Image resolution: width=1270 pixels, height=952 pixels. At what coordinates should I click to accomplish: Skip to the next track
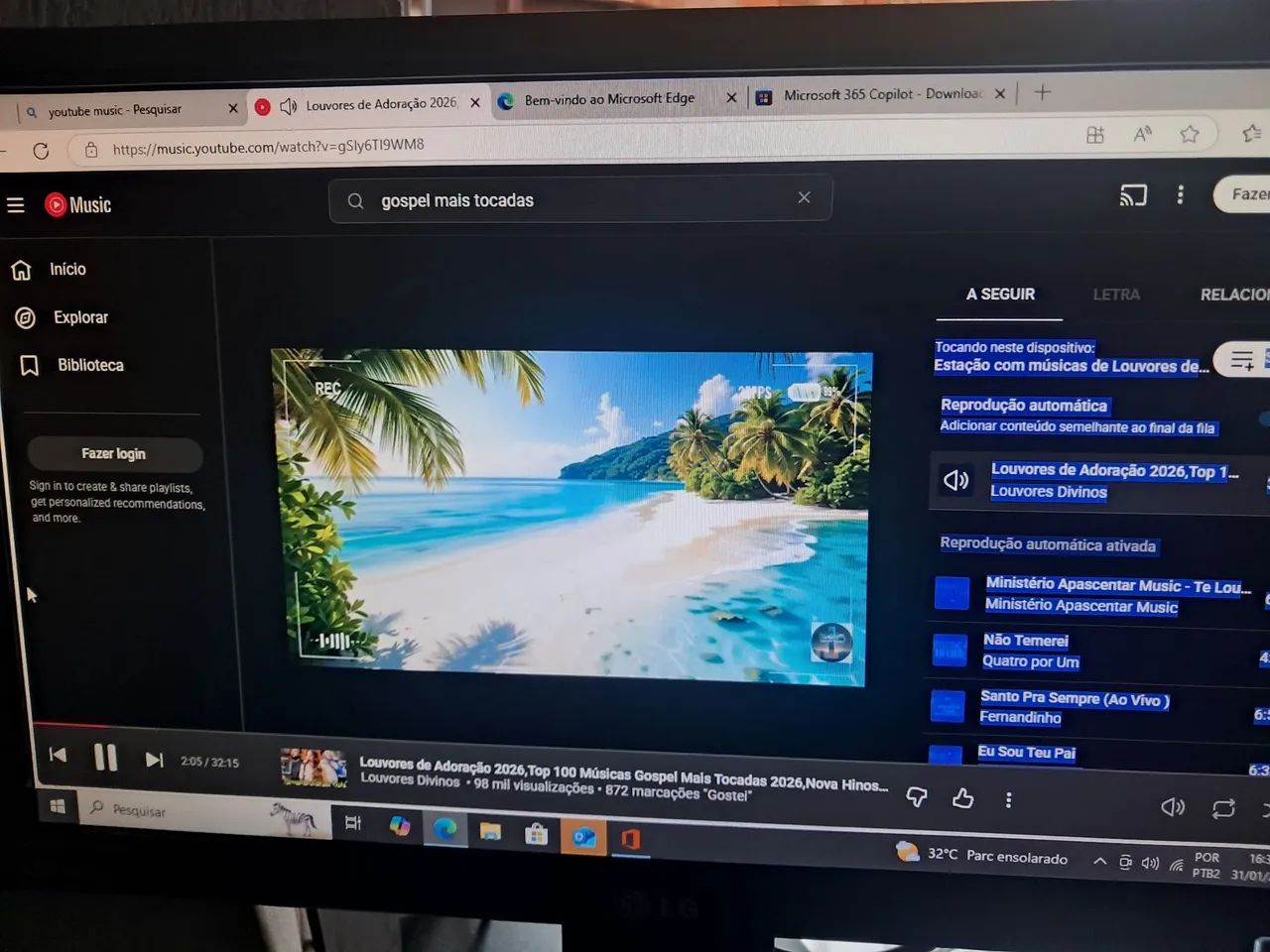point(154,759)
